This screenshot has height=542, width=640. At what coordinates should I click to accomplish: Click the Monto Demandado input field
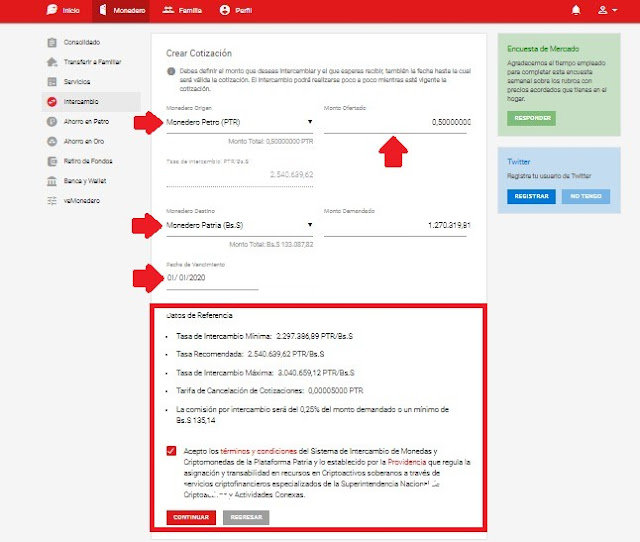(x=397, y=225)
